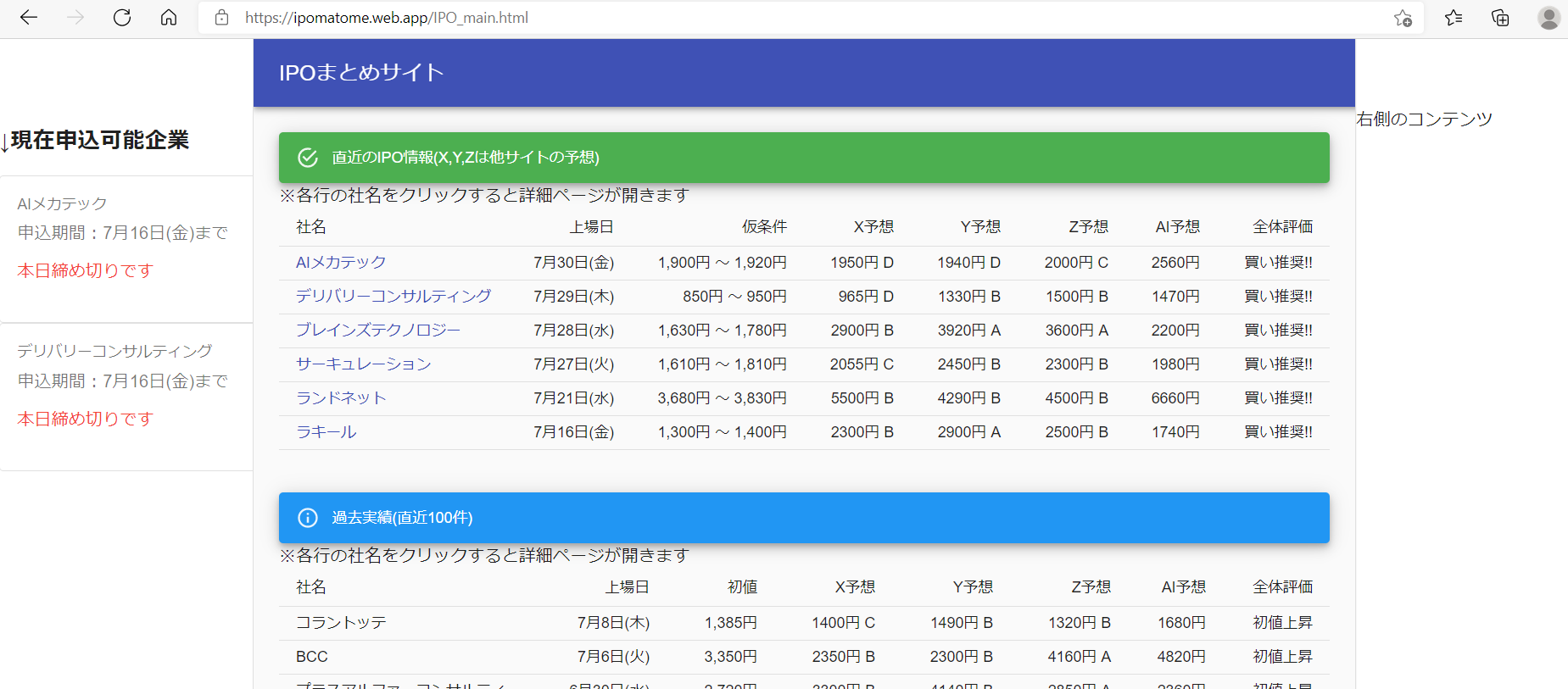
Task: Click the blue banner info icon
Action: [308, 518]
